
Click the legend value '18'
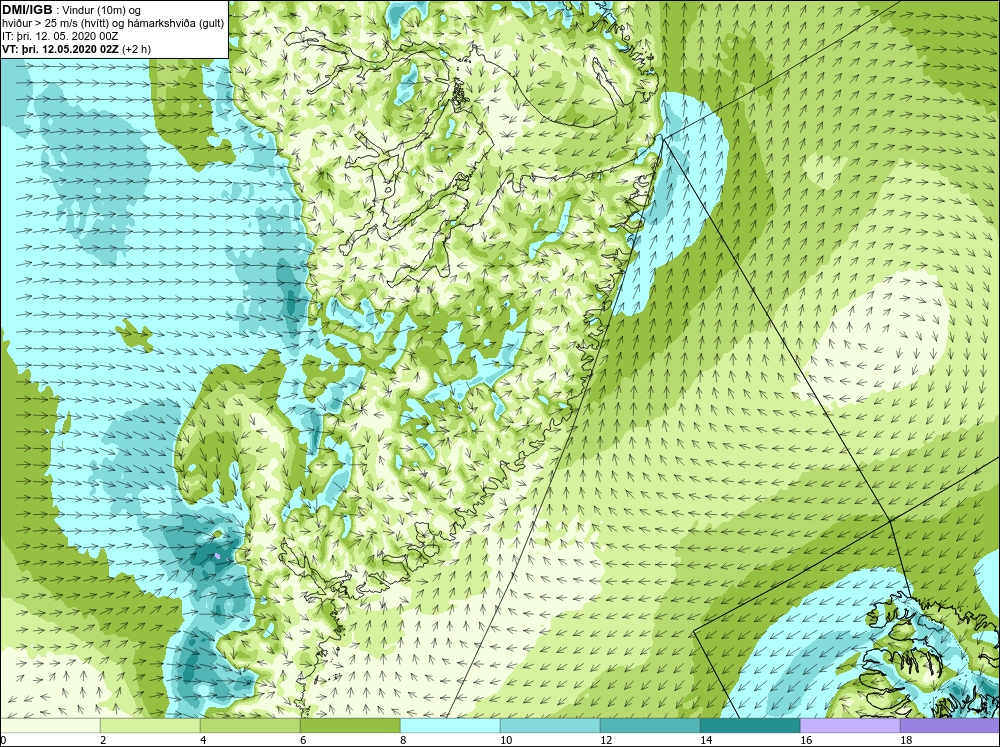(x=906, y=740)
